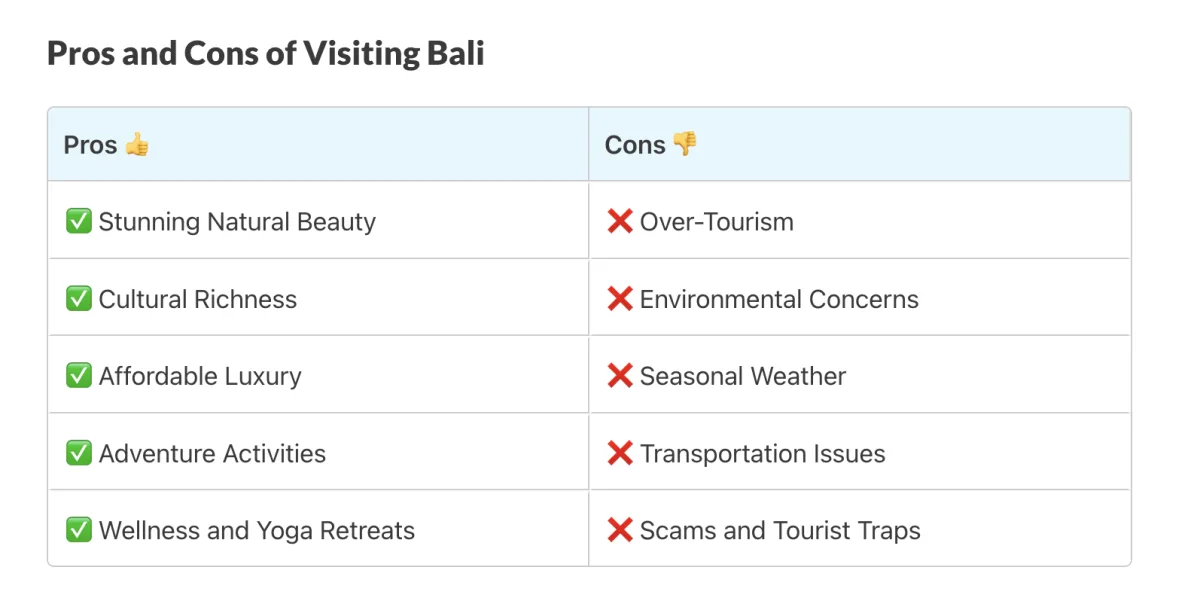Click the Transportation Issues text
The image size is (1200, 607).
(763, 454)
